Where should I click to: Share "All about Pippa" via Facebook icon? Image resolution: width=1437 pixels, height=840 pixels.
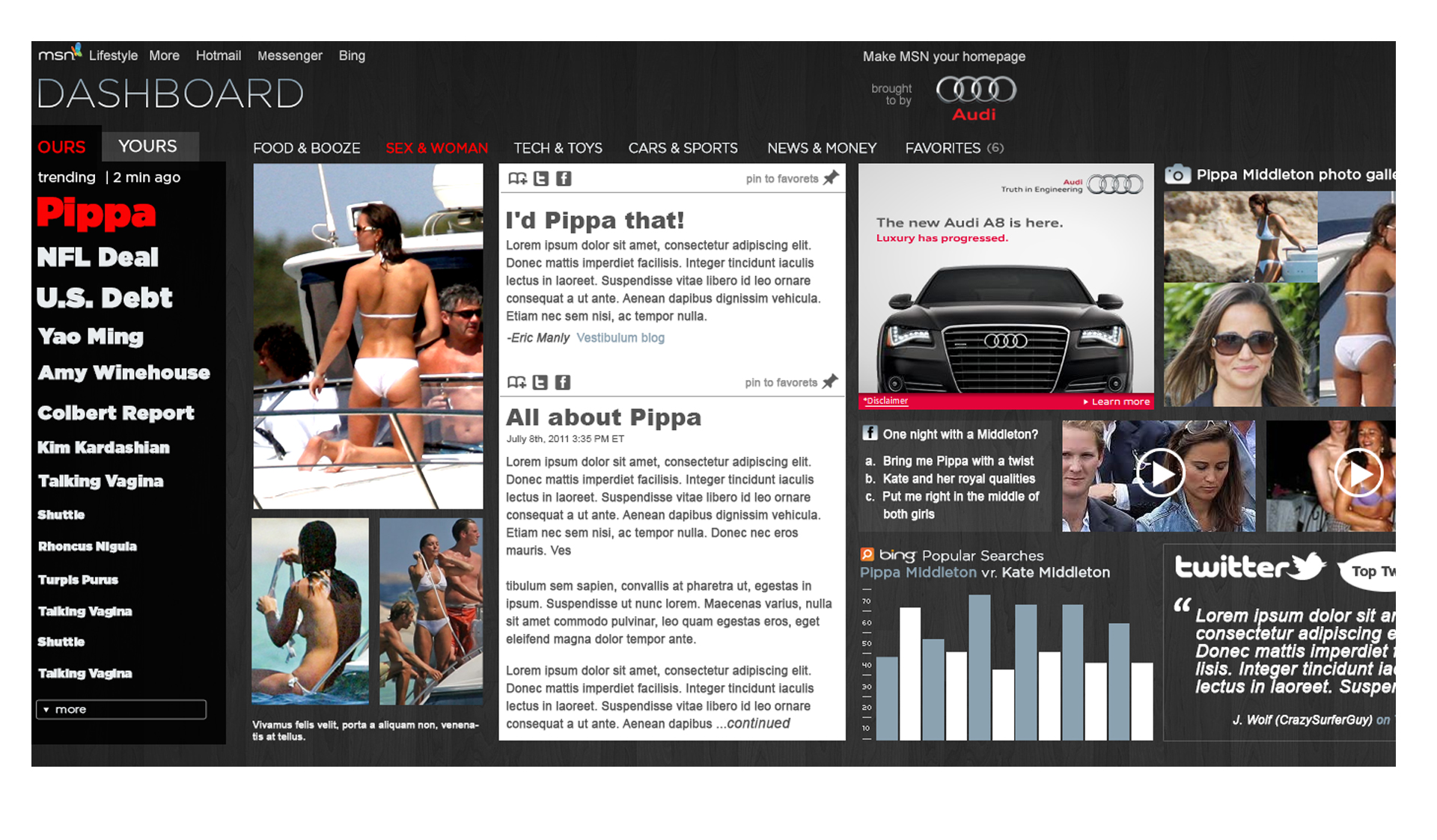(x=563, y=383)
